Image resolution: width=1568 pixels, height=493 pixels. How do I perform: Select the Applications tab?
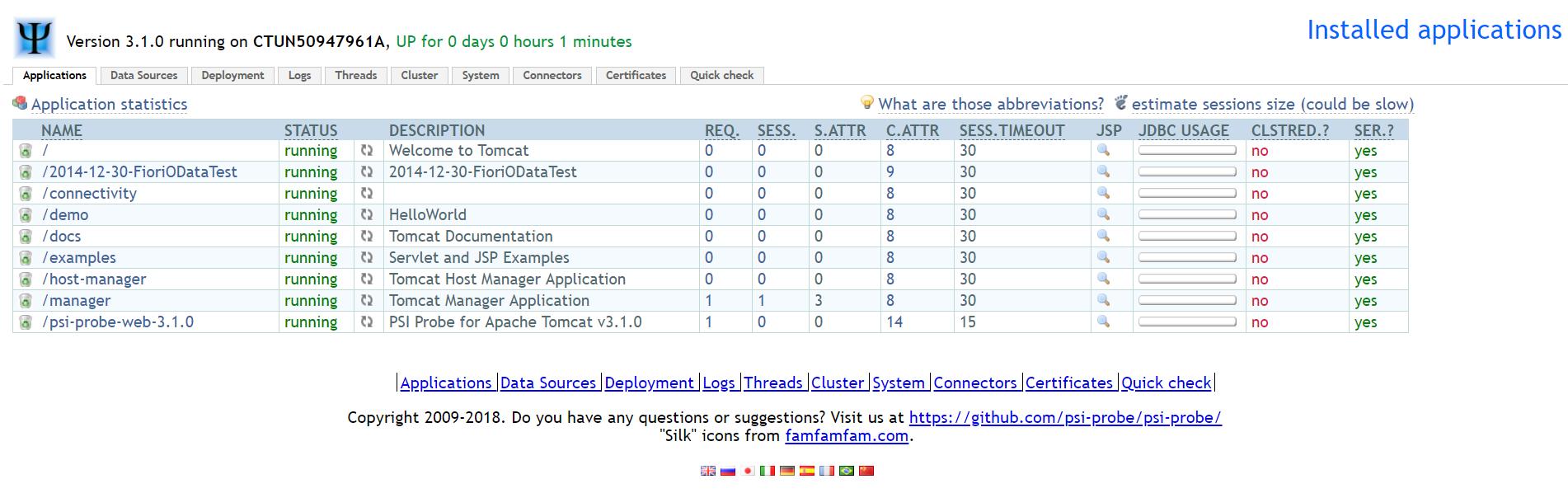tap(54, 75)
